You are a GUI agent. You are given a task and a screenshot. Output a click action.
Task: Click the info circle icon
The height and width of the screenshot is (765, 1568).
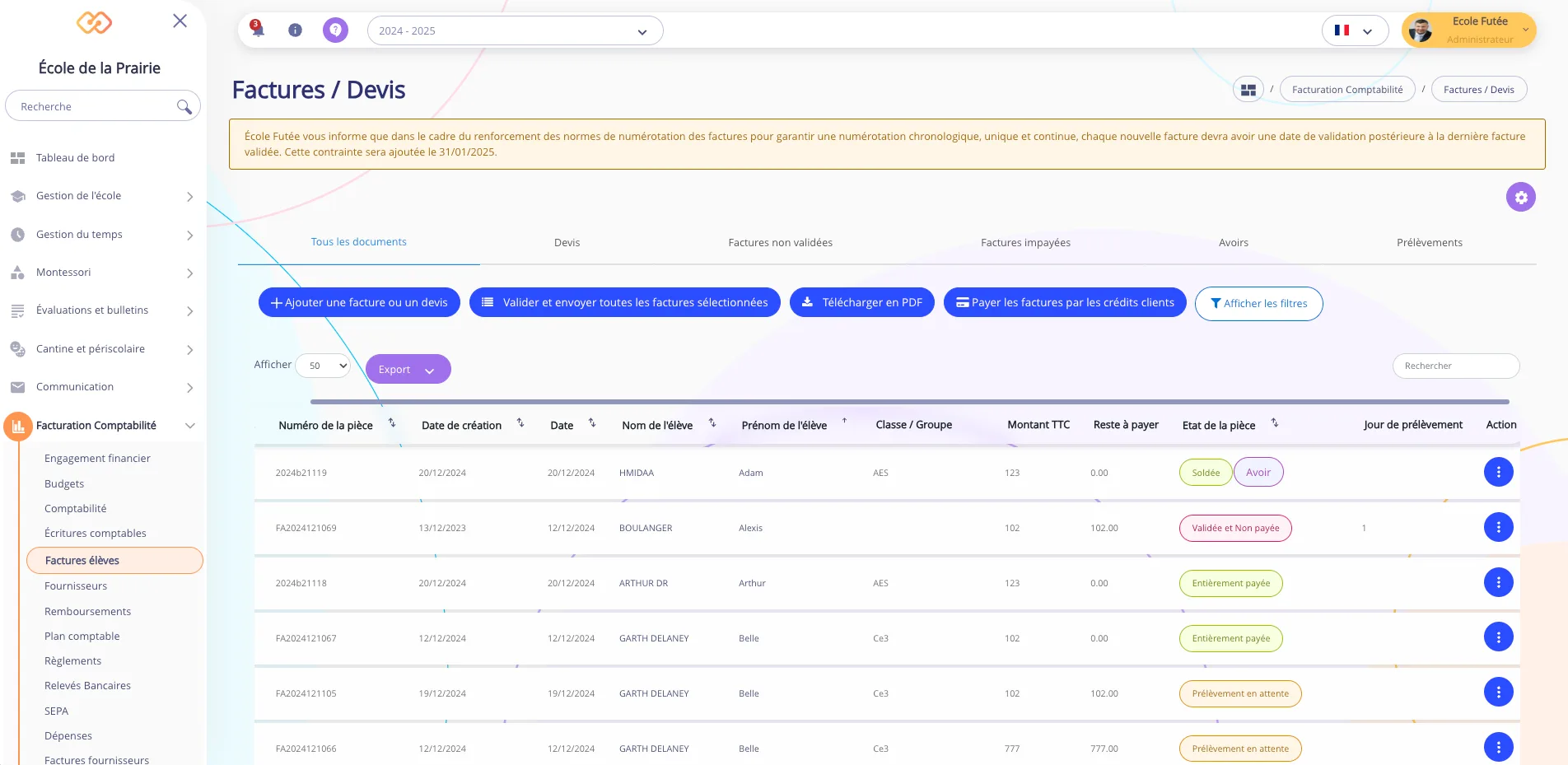pos(295,30)
